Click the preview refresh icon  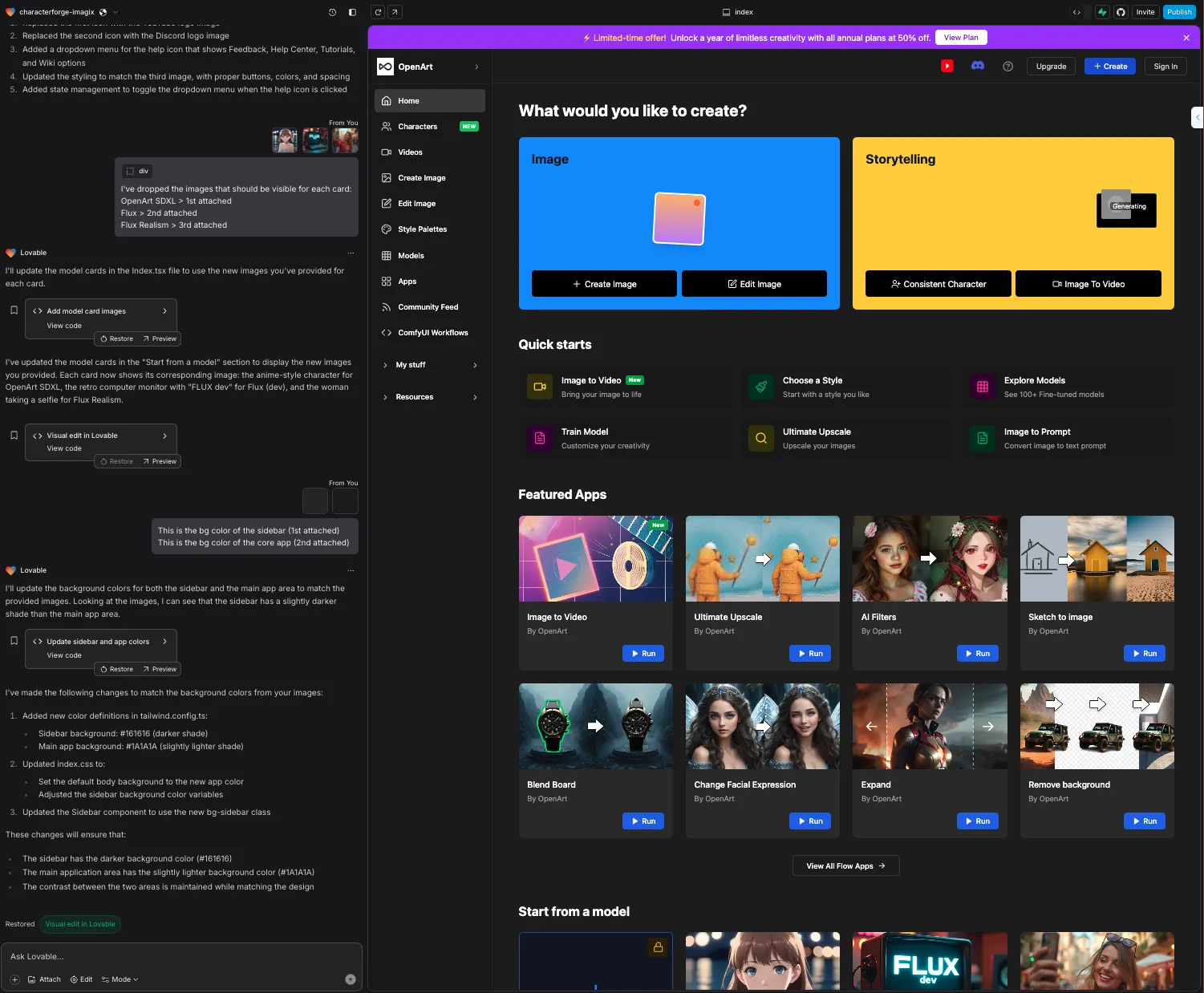378,12
